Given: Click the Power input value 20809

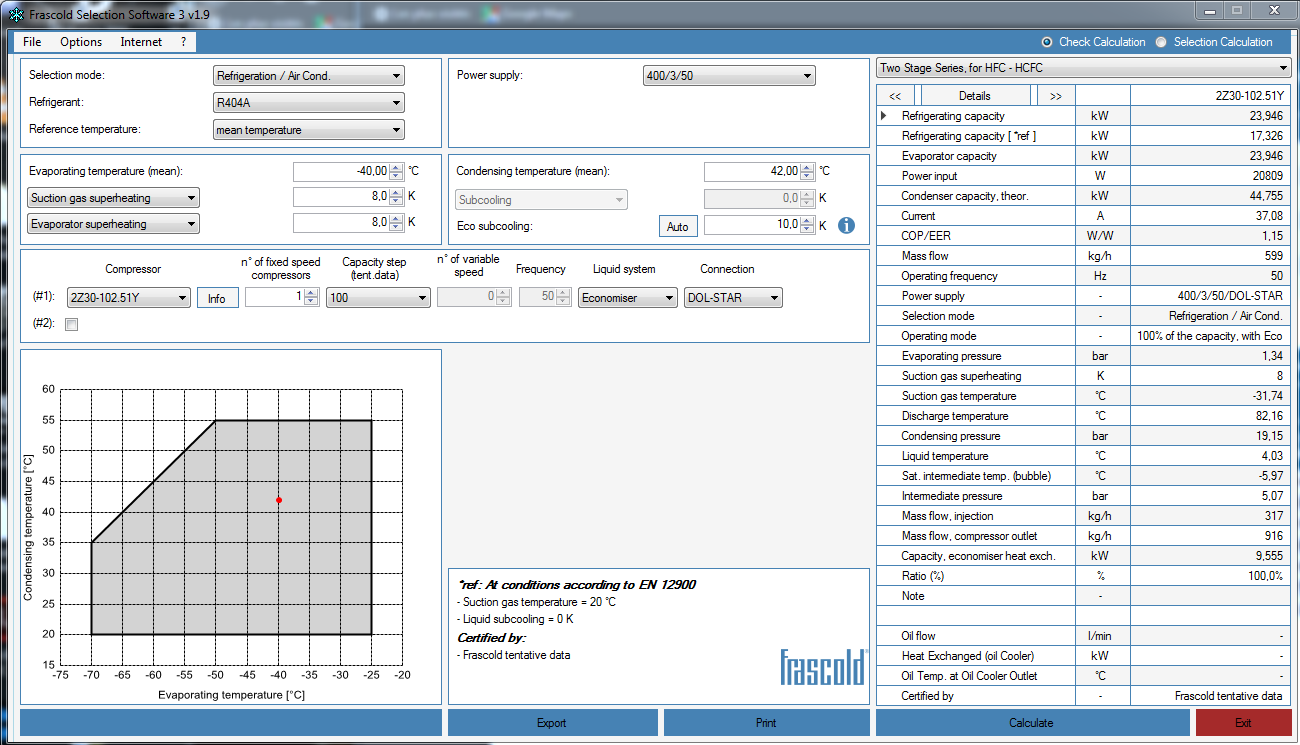Looking at the screenshot, I should pos(1211,176).
